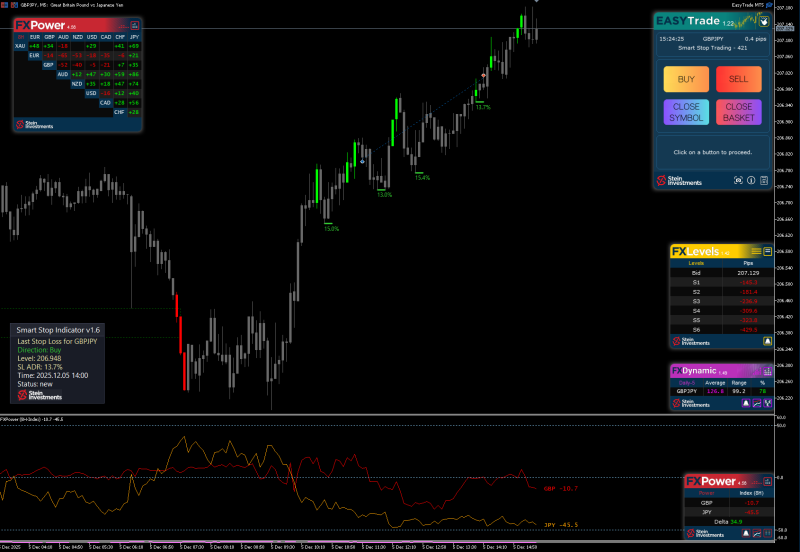Click the Stein Investments logo in FXPower matrix panel
Viewport: 800px width, 552px height.
[x=34, y=124]
